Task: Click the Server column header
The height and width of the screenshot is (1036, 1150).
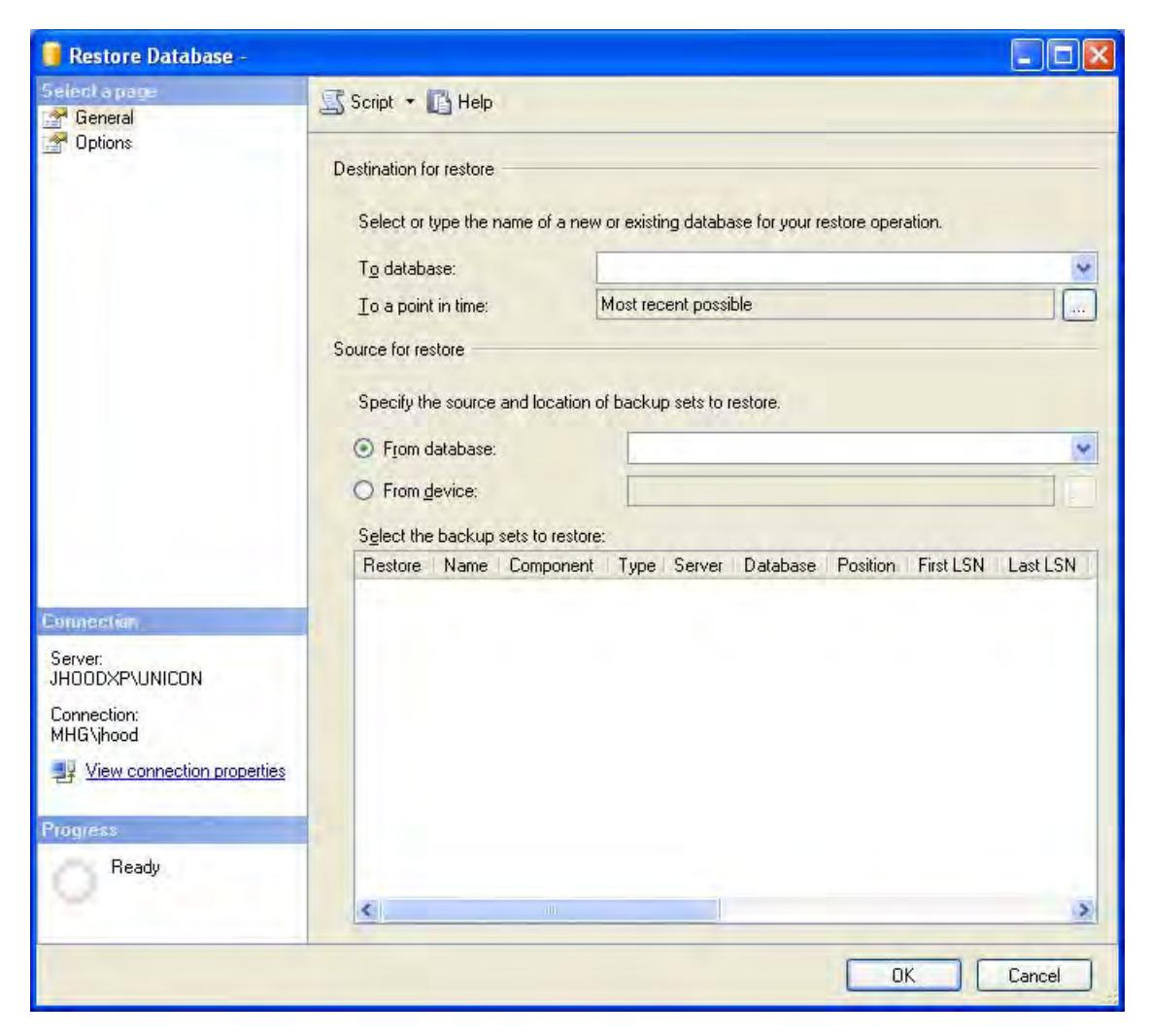Action: pos(698,566)
